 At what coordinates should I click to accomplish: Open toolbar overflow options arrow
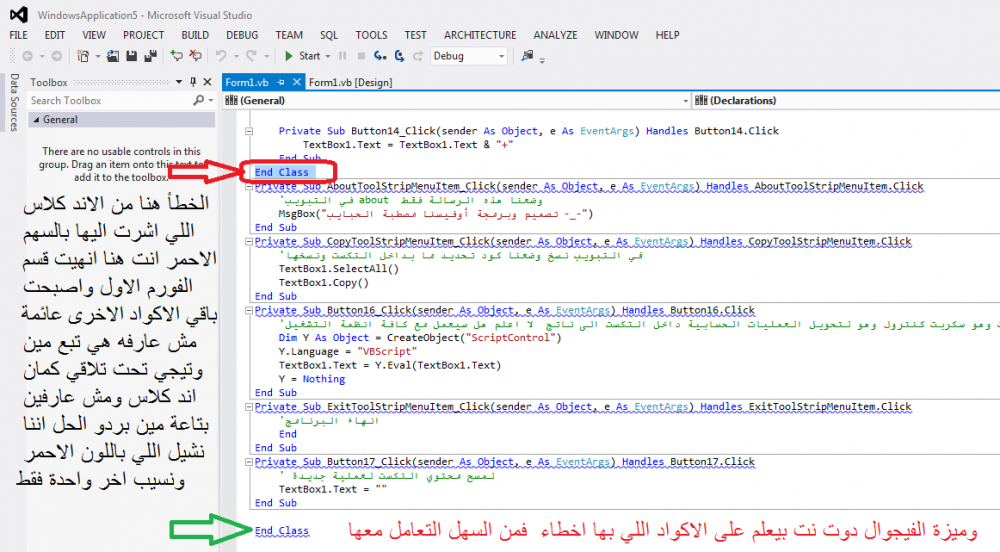click(542, 61)
